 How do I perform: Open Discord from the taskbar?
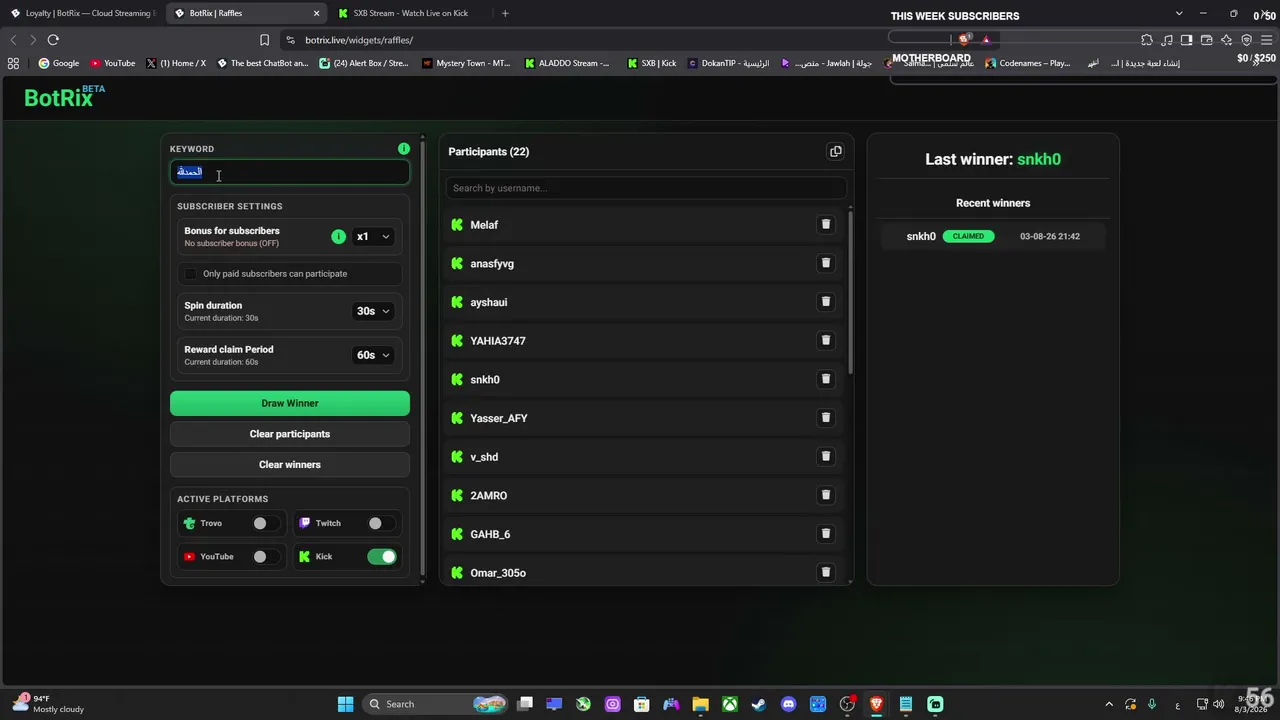tap(788, 704)
